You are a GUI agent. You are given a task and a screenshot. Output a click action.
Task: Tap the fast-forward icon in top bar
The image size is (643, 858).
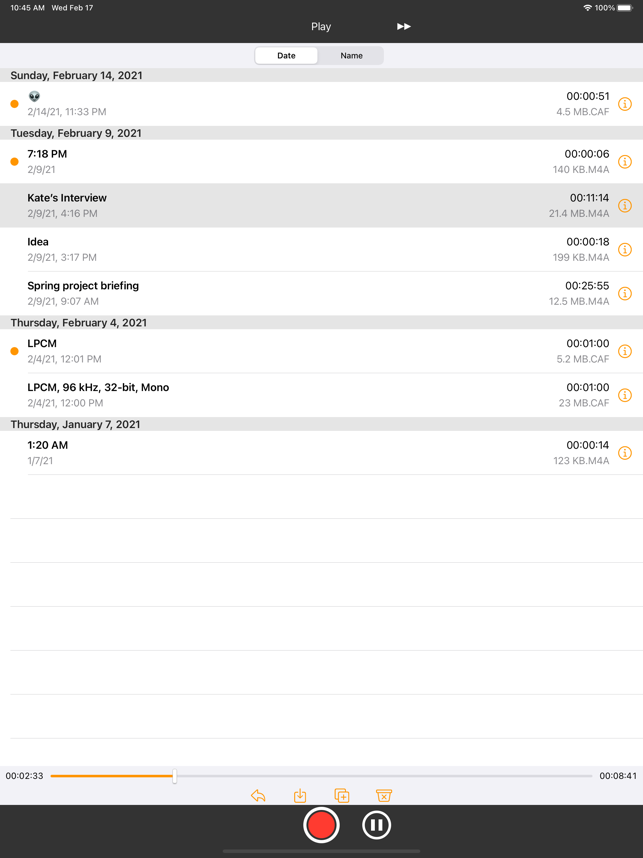point(404,26)
